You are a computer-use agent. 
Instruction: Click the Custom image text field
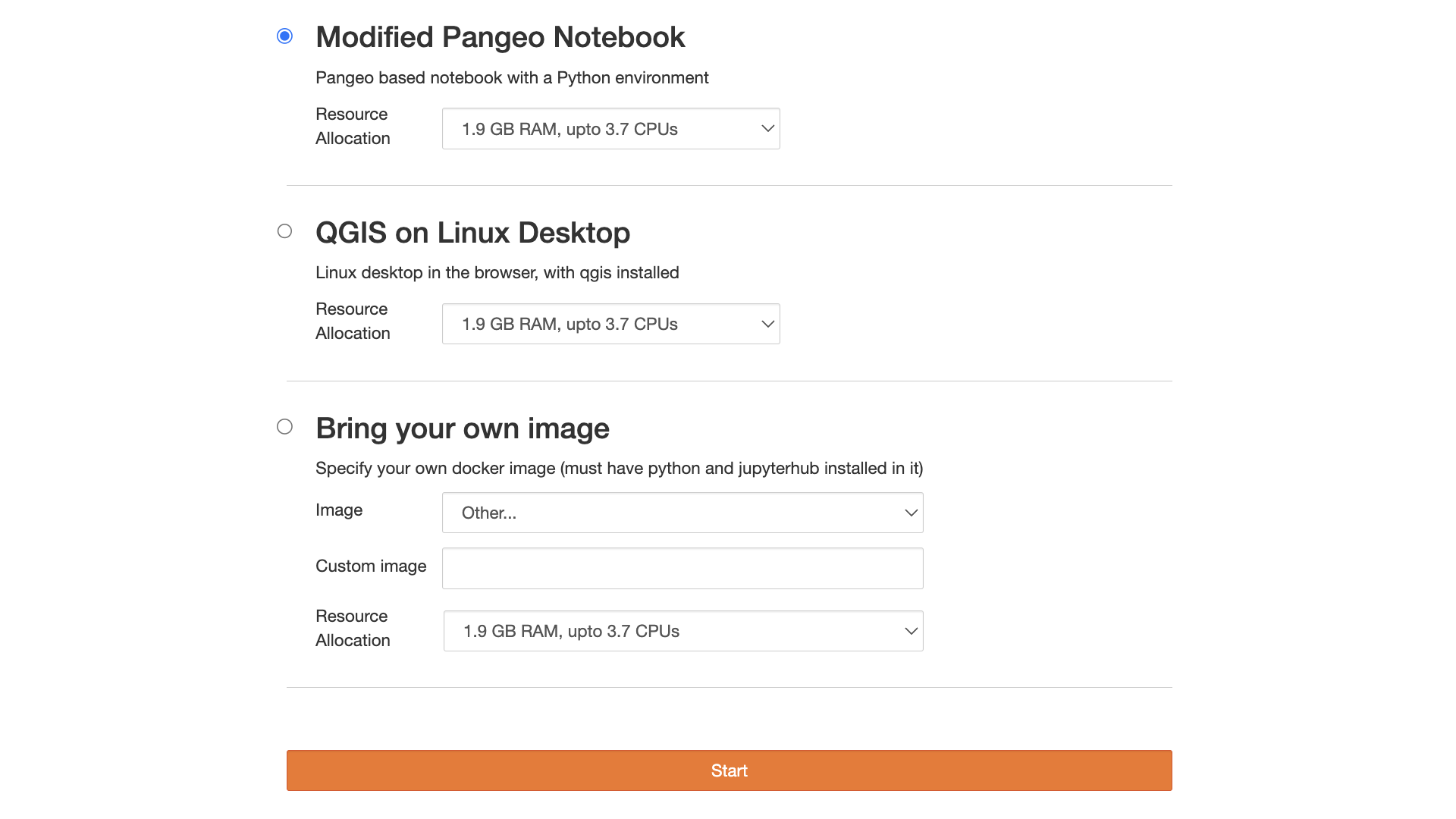coord(682,569)
